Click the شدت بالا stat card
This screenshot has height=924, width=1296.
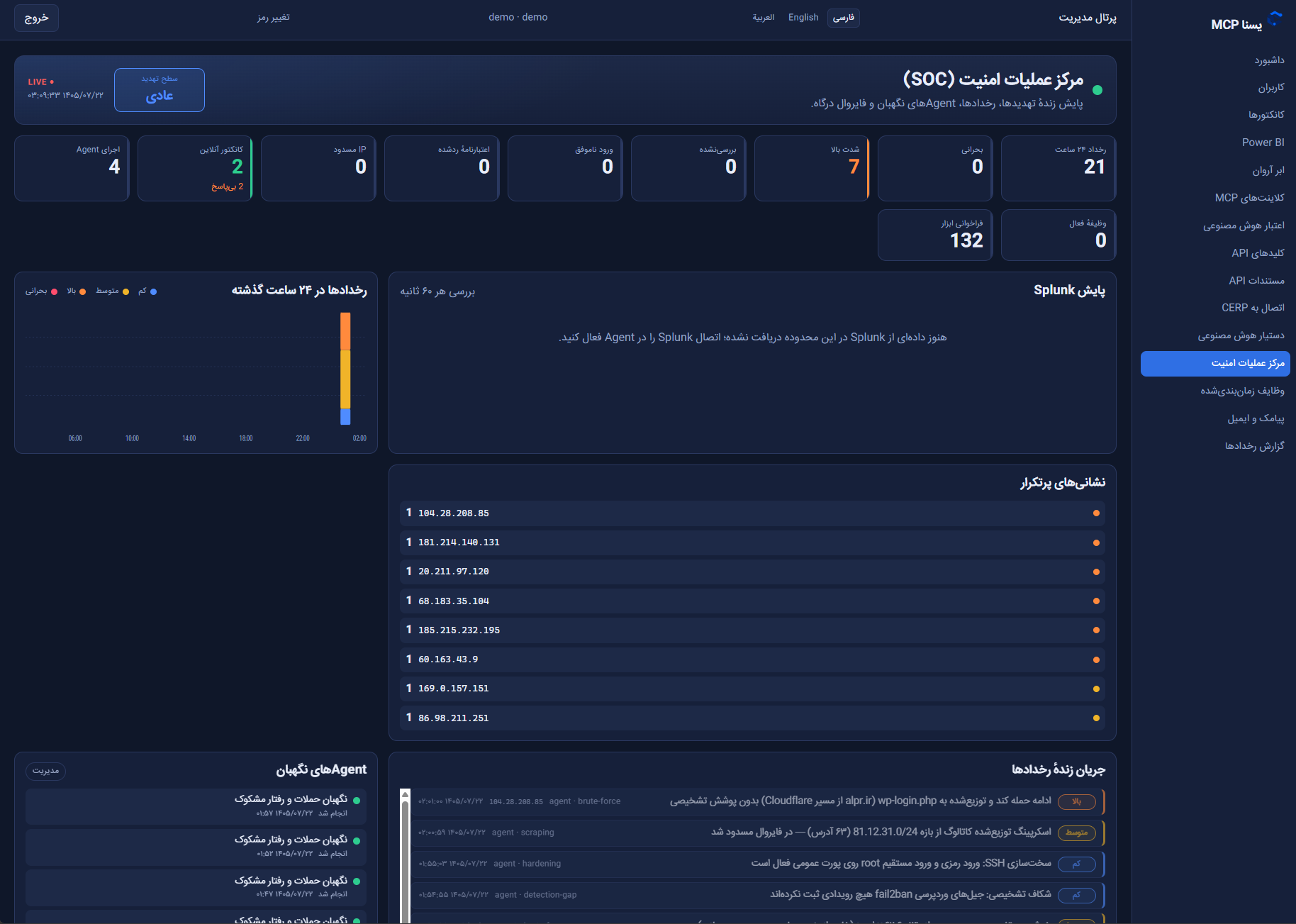point(812,168)
